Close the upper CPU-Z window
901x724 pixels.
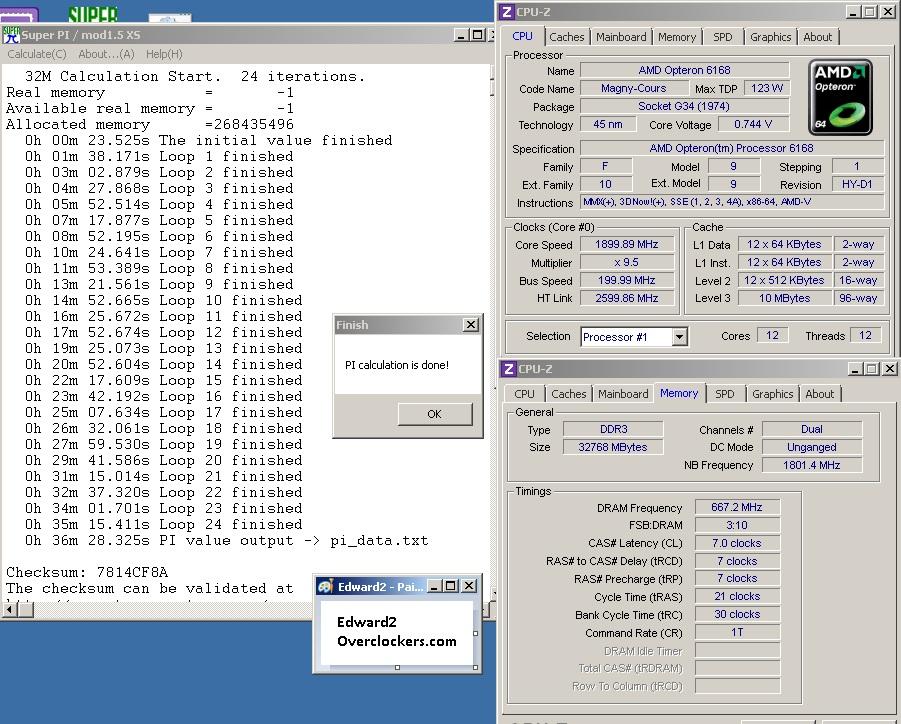pos(888,11)
